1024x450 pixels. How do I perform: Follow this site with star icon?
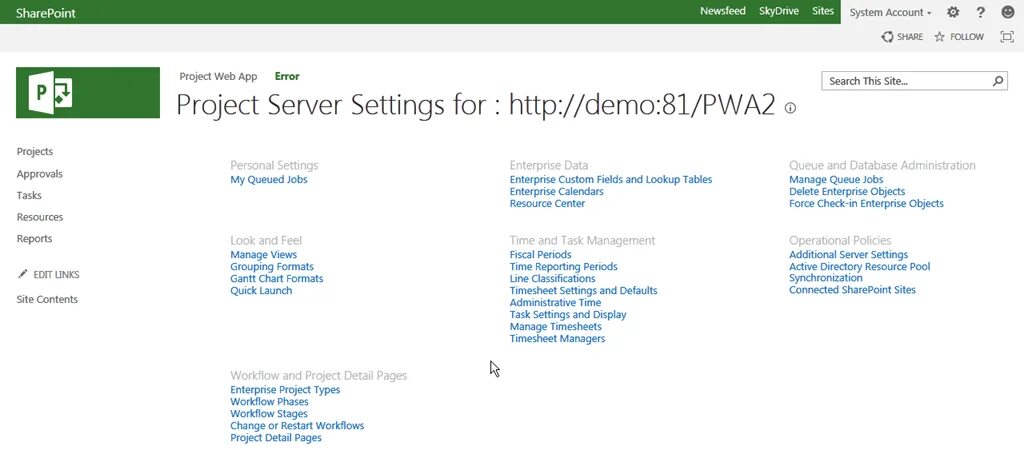(x=940, y=37)
